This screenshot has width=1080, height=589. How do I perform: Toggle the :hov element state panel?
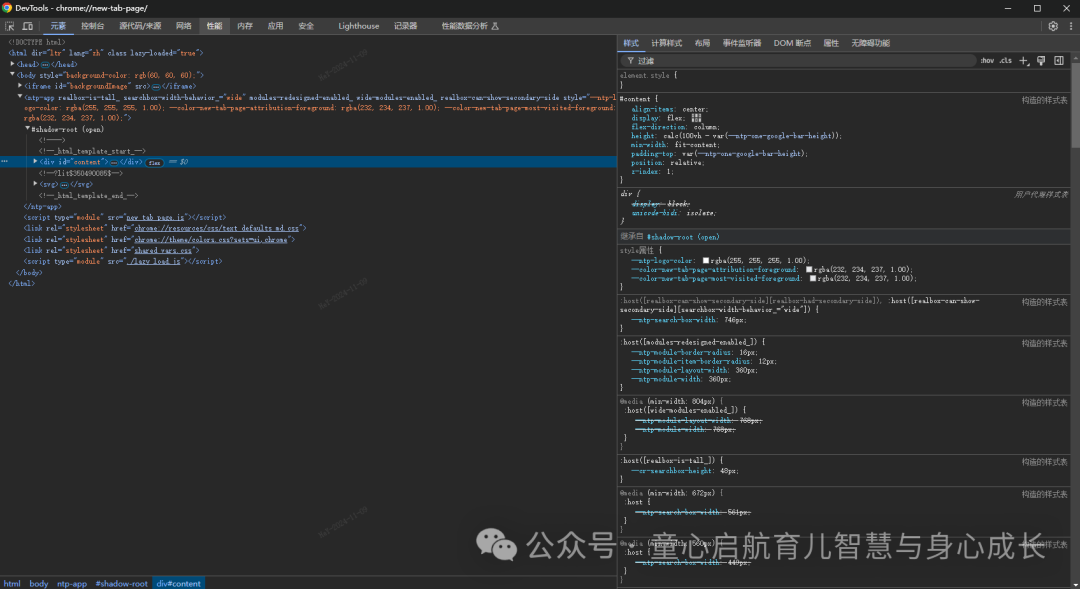click(x=987, y=61)
